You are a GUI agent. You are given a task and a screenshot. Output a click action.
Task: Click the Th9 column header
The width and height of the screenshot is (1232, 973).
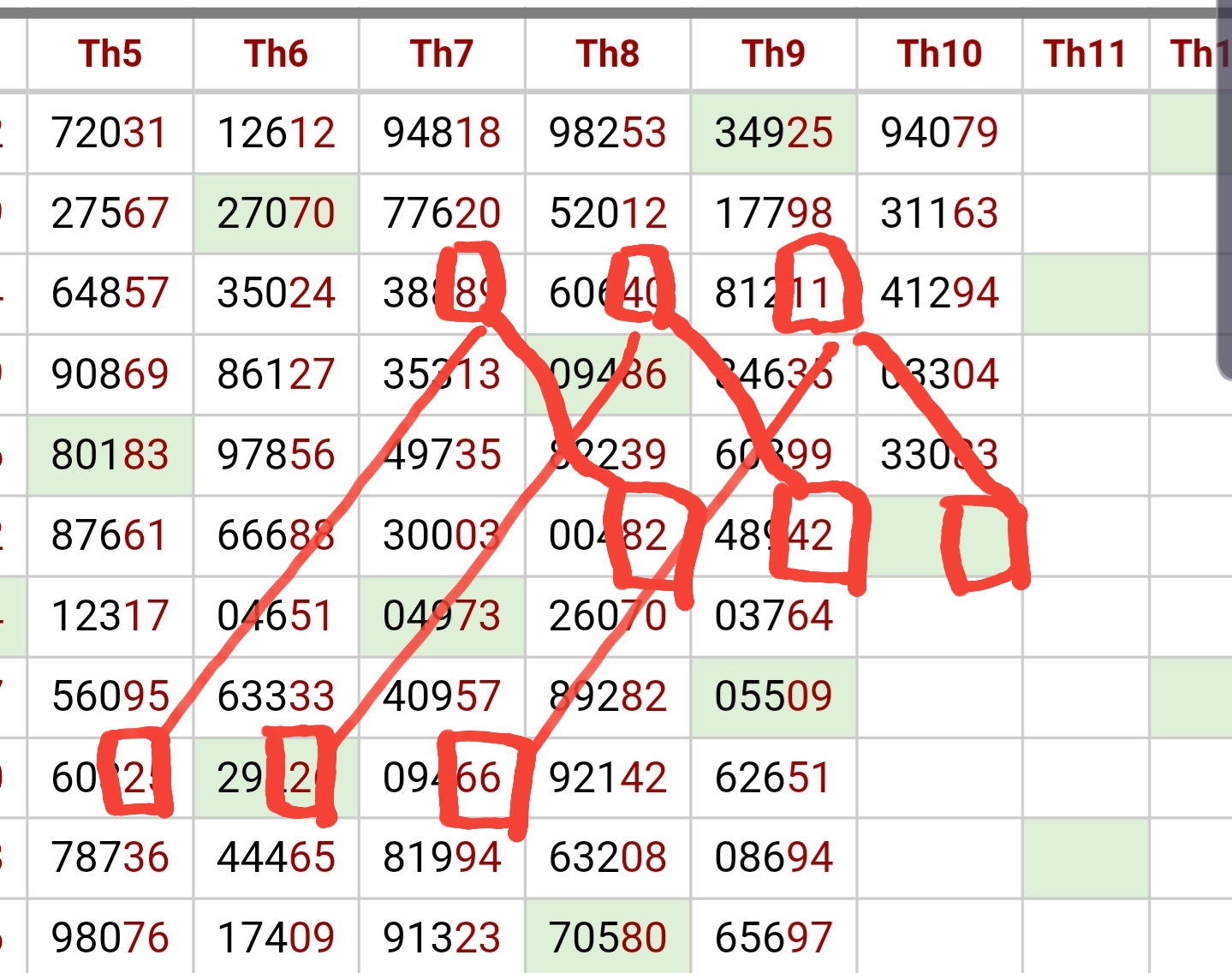[x=774, y=54]
